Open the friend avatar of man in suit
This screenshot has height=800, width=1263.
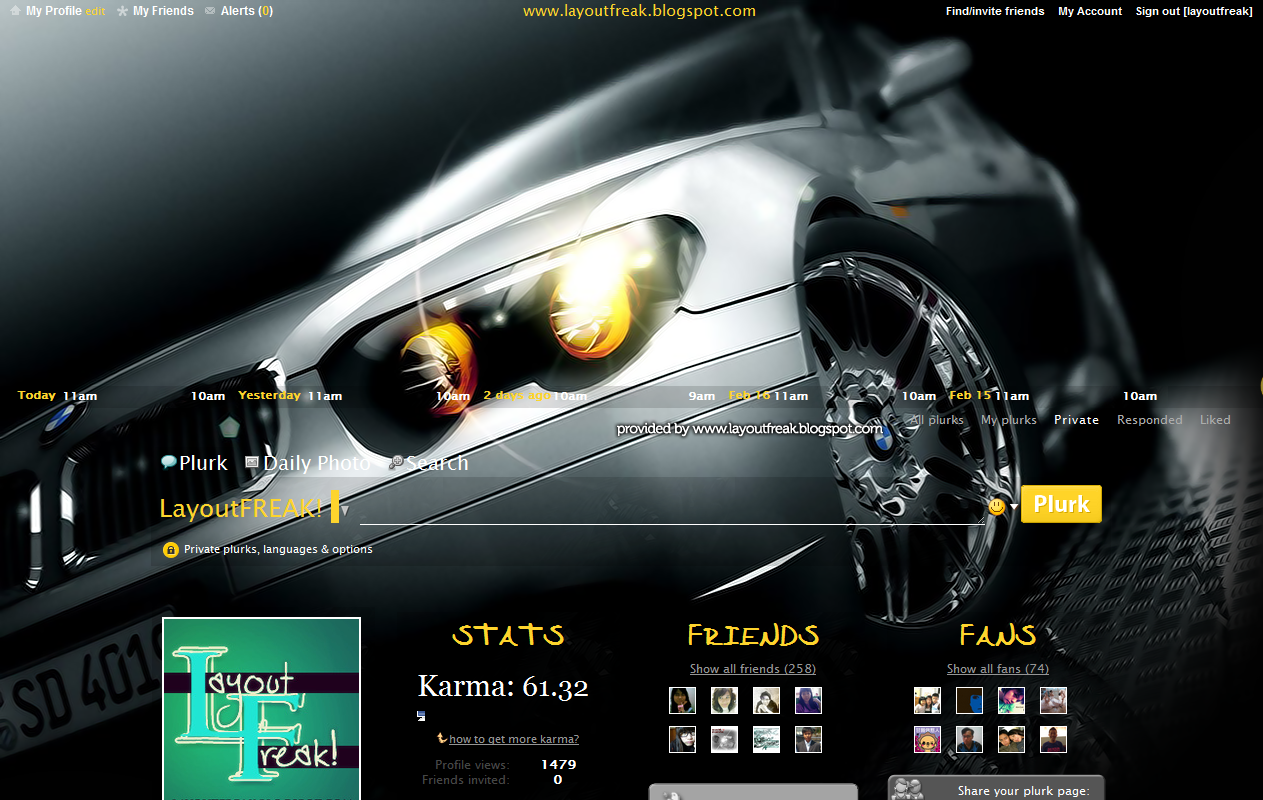[808, 739]
